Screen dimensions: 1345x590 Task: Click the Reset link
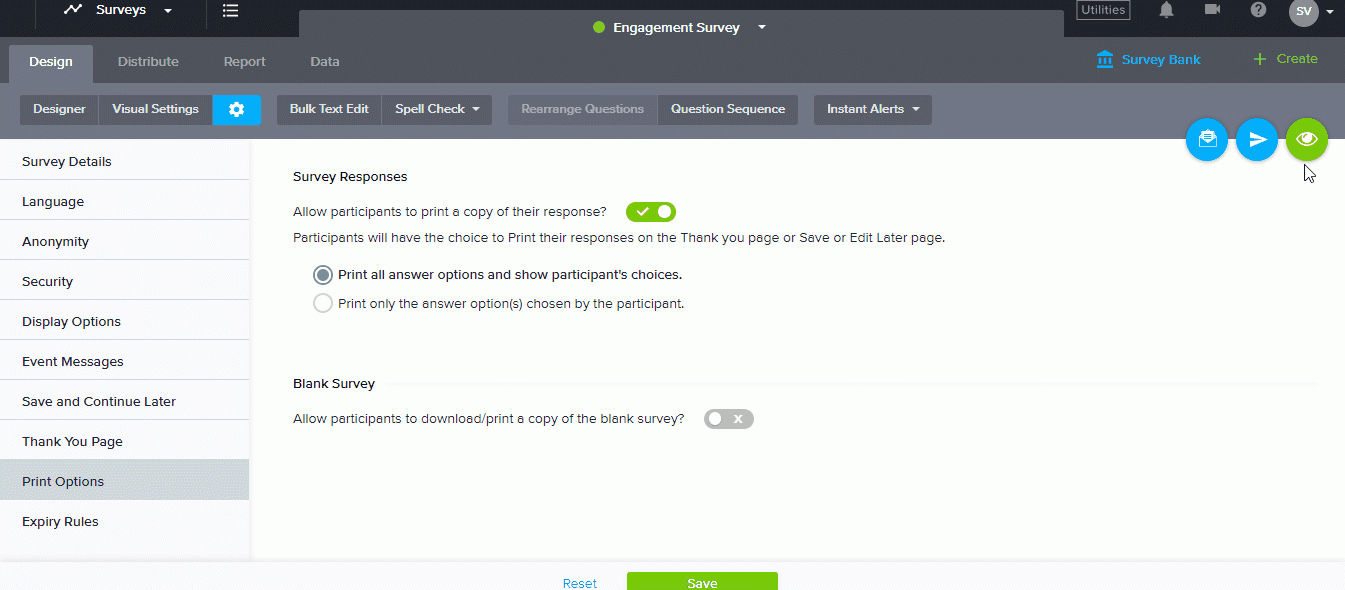pos(580,583)
